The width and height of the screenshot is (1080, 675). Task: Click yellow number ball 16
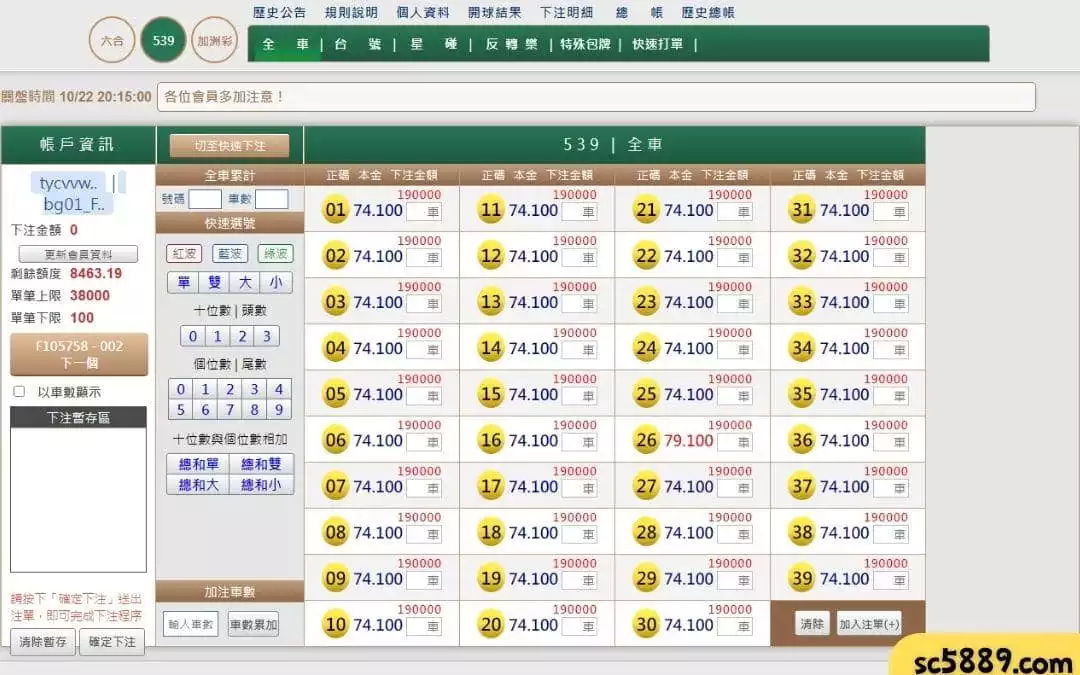(x=491, y=440)
